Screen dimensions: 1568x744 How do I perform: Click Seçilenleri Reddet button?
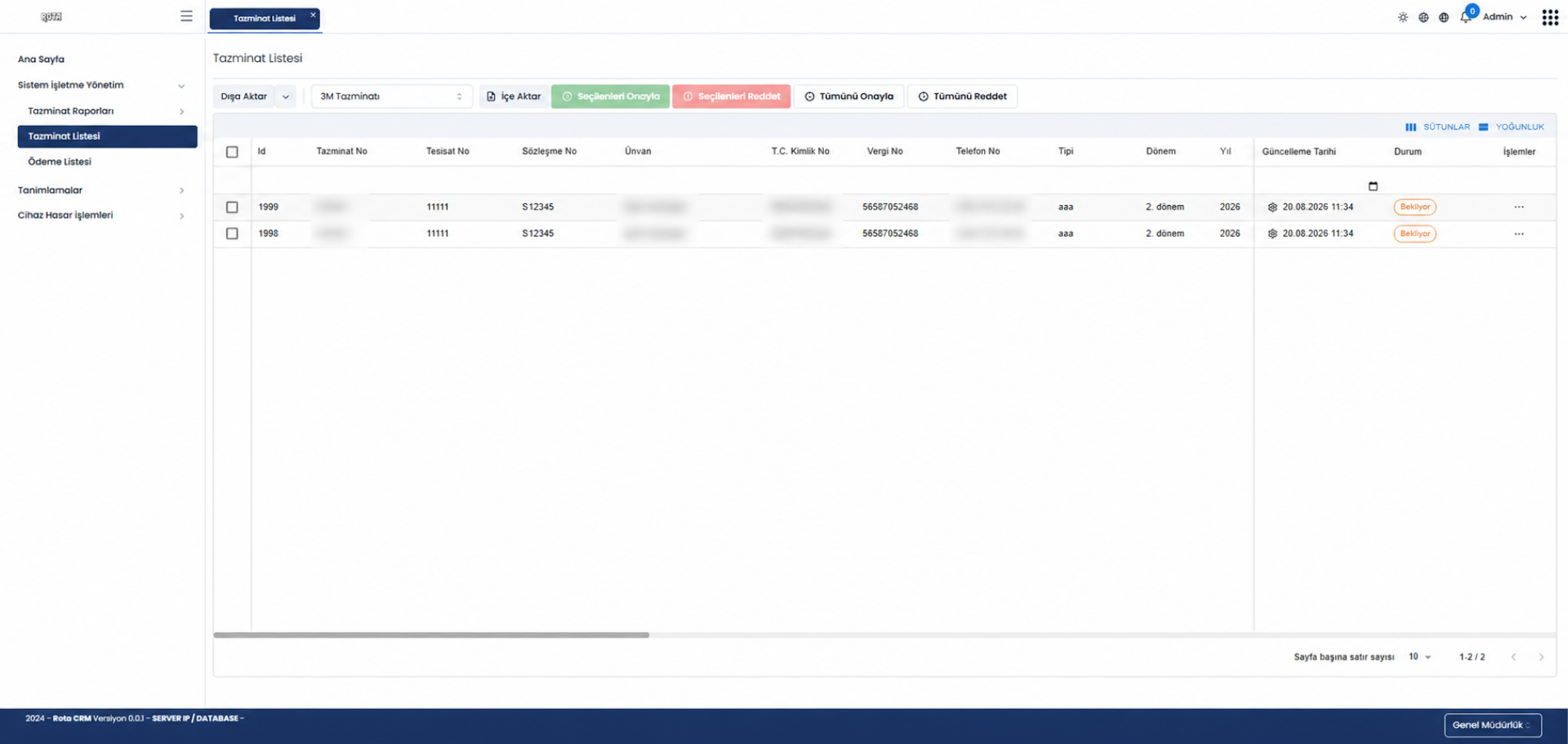click(x=731, y=96)
